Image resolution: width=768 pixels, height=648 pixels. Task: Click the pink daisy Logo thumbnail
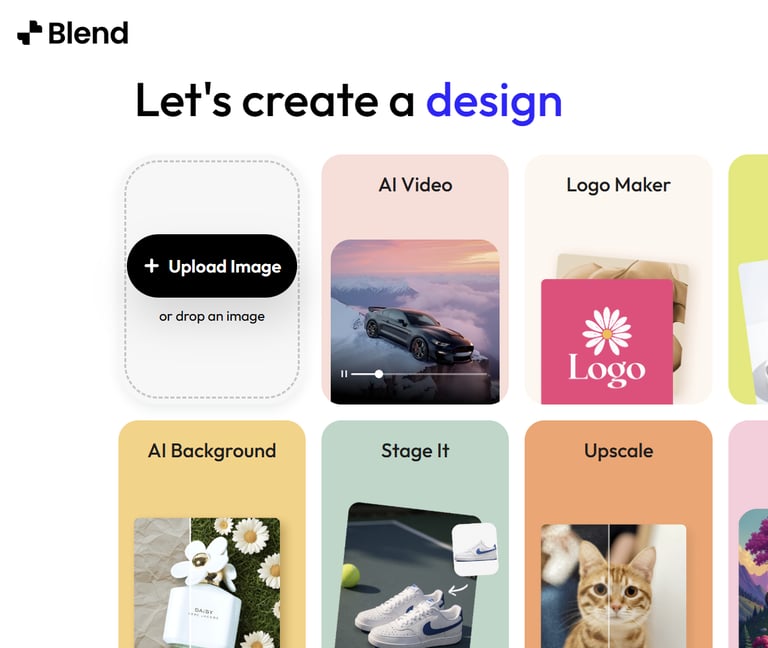pos(607,341)
